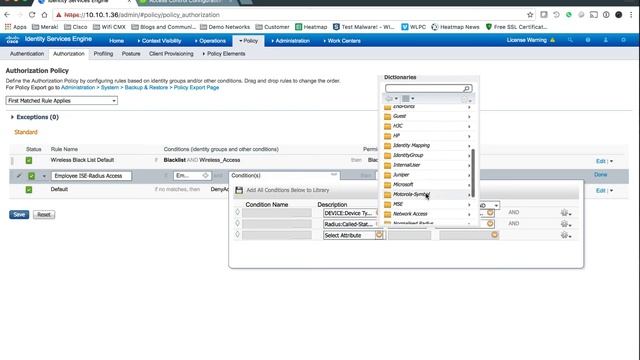This screenshot has width=640, height=360.
Task: Click the save disk icon for conditions library
Action: tap(239, 190)
